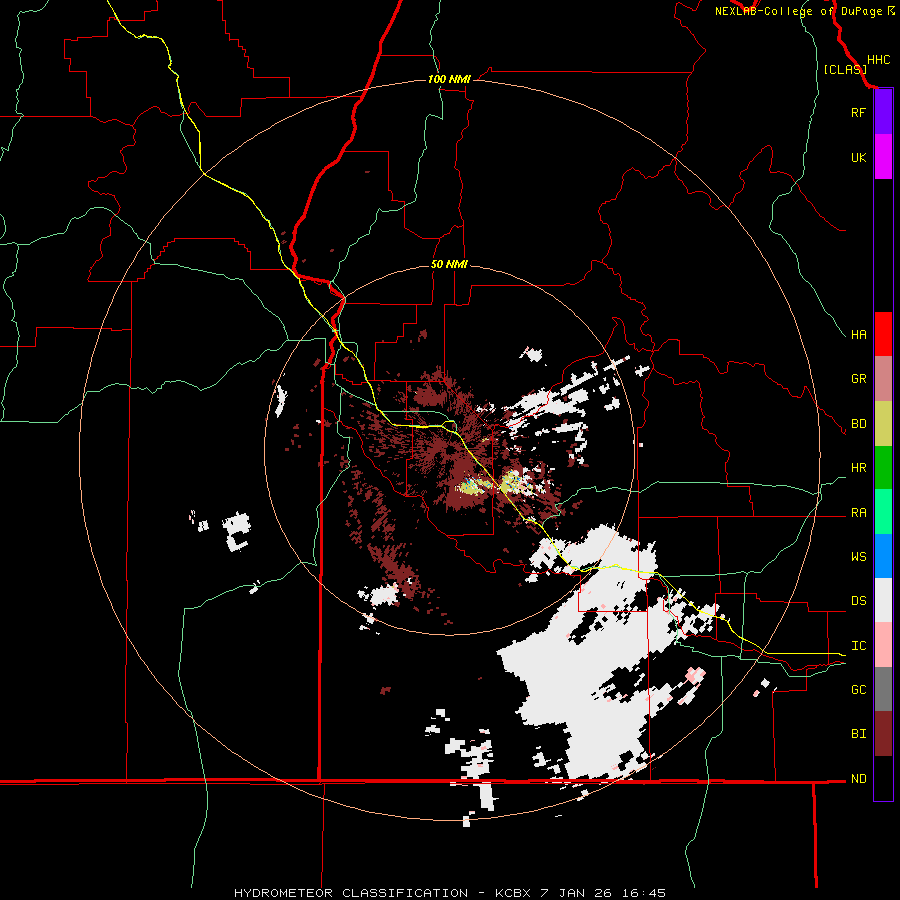Screen dimensions: 900x900
Task: Click the Hydrometeor Classification KCBX title text
Action: point(450,893)
